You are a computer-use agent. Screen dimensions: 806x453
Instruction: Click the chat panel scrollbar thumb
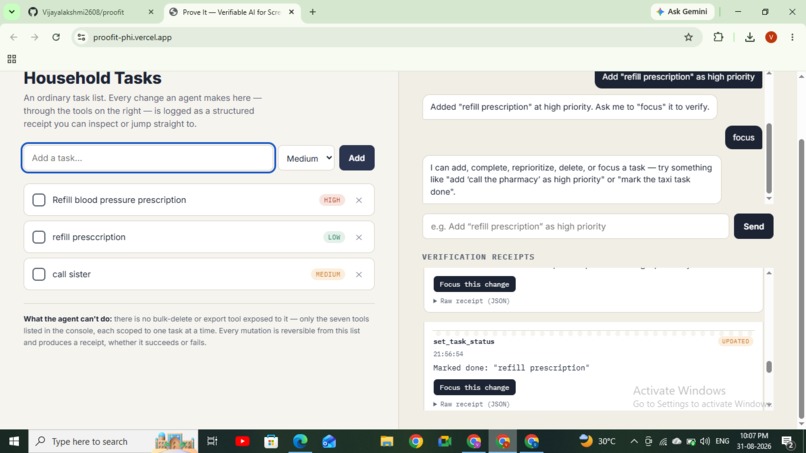tap(769, 158)
